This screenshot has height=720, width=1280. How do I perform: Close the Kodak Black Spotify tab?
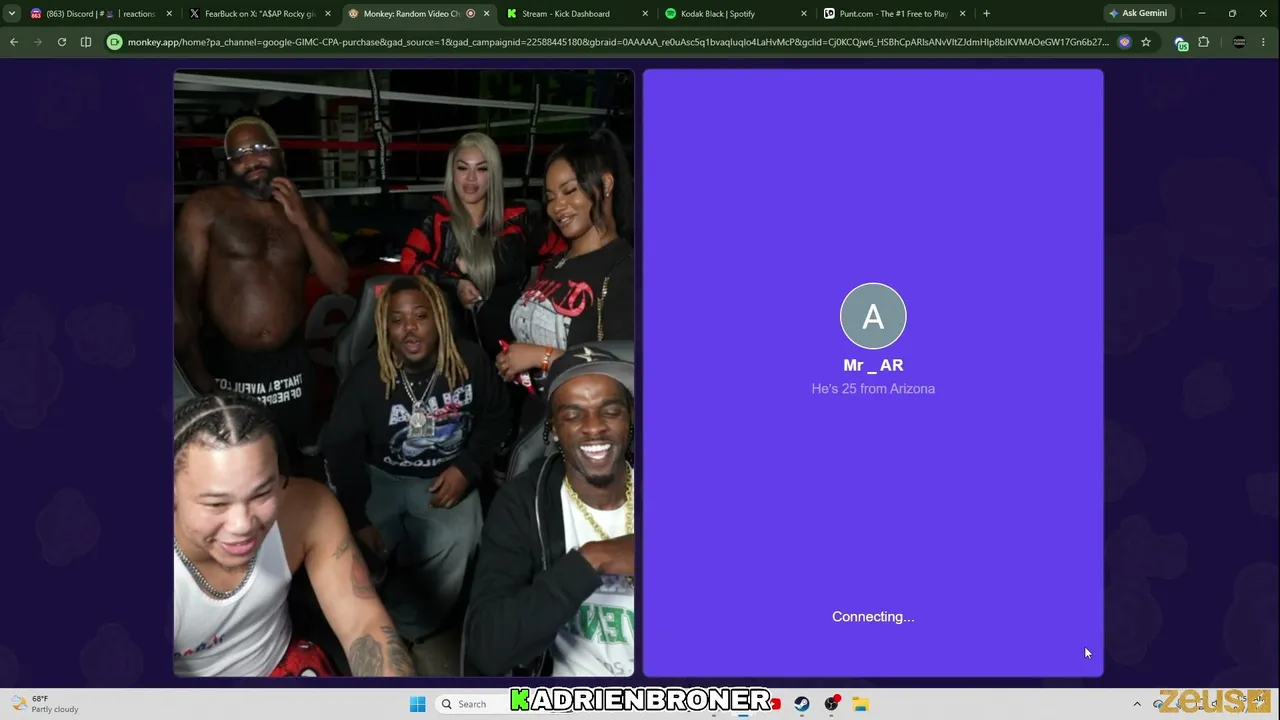point(803,14)
